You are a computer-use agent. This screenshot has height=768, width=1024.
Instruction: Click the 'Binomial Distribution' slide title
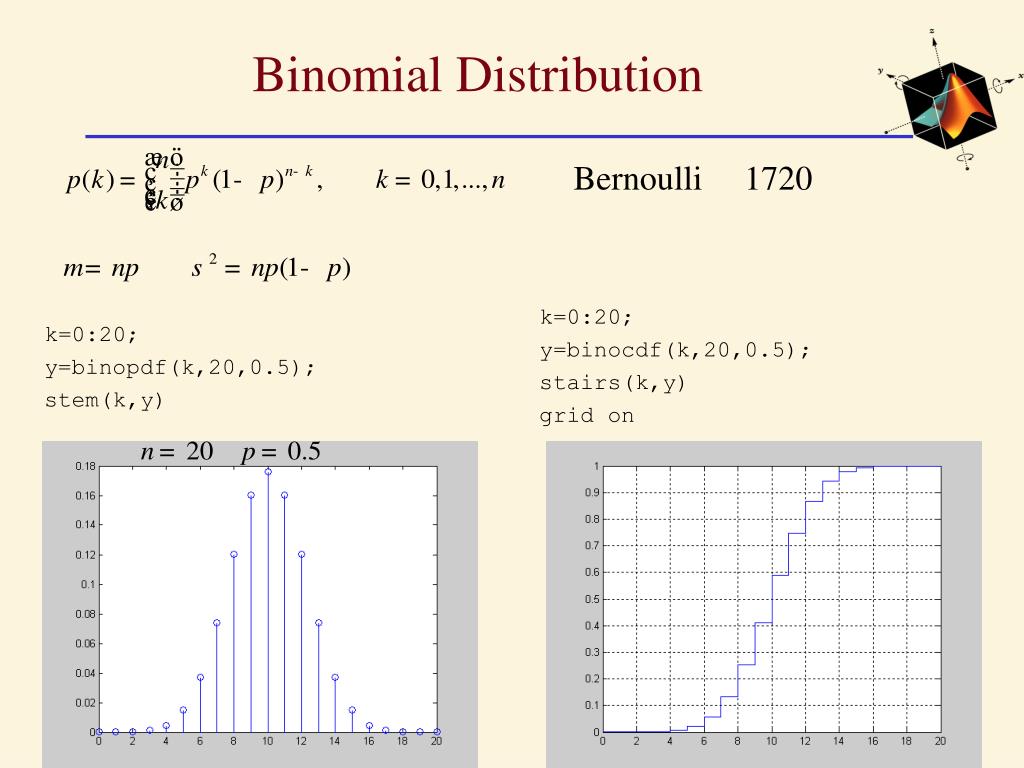pos(477,74)
